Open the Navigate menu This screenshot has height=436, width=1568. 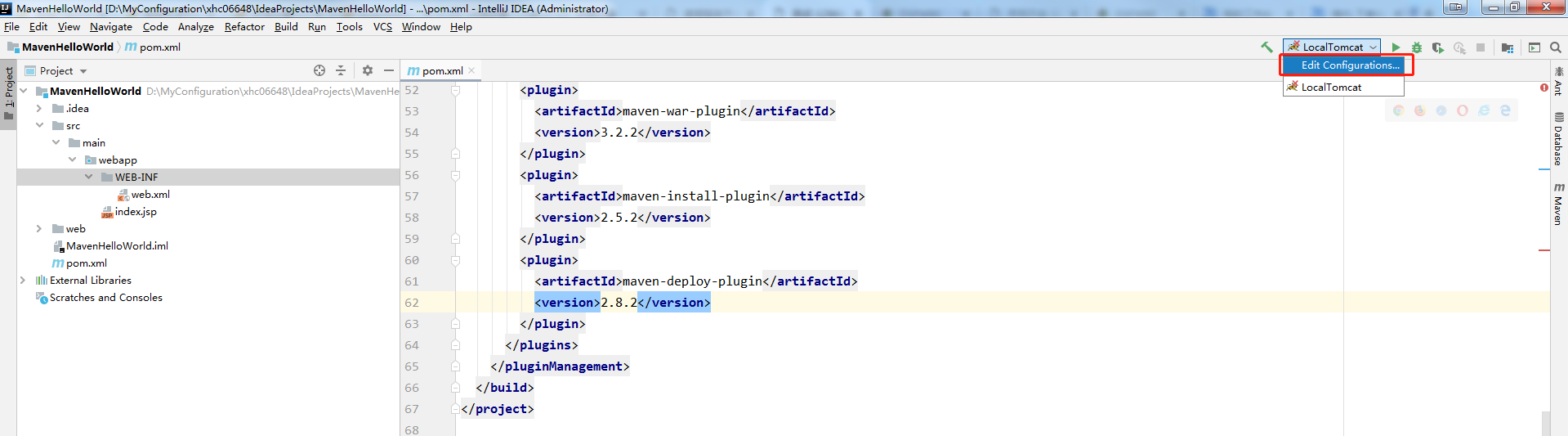click(111, 27)
